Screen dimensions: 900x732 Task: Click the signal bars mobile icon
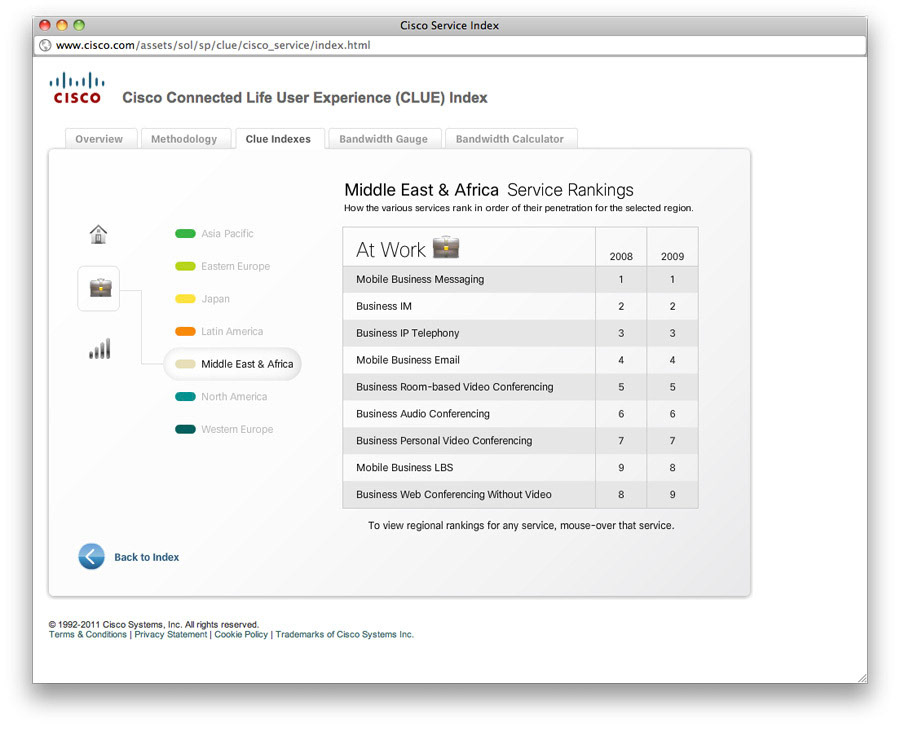point(99,349)
